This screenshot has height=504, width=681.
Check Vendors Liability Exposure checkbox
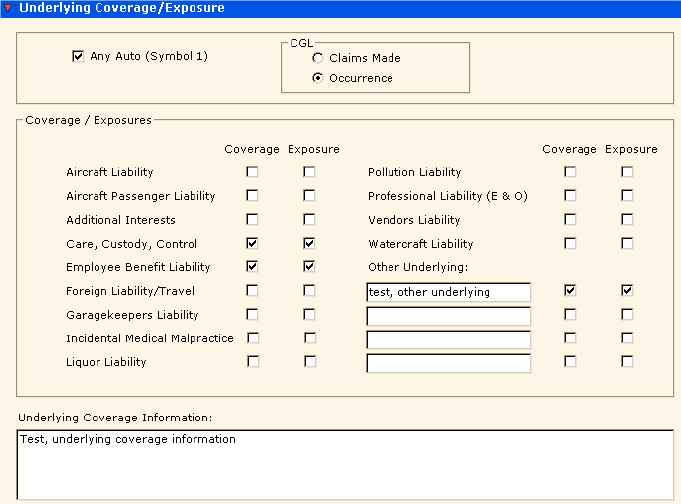(x=627, y=219)
